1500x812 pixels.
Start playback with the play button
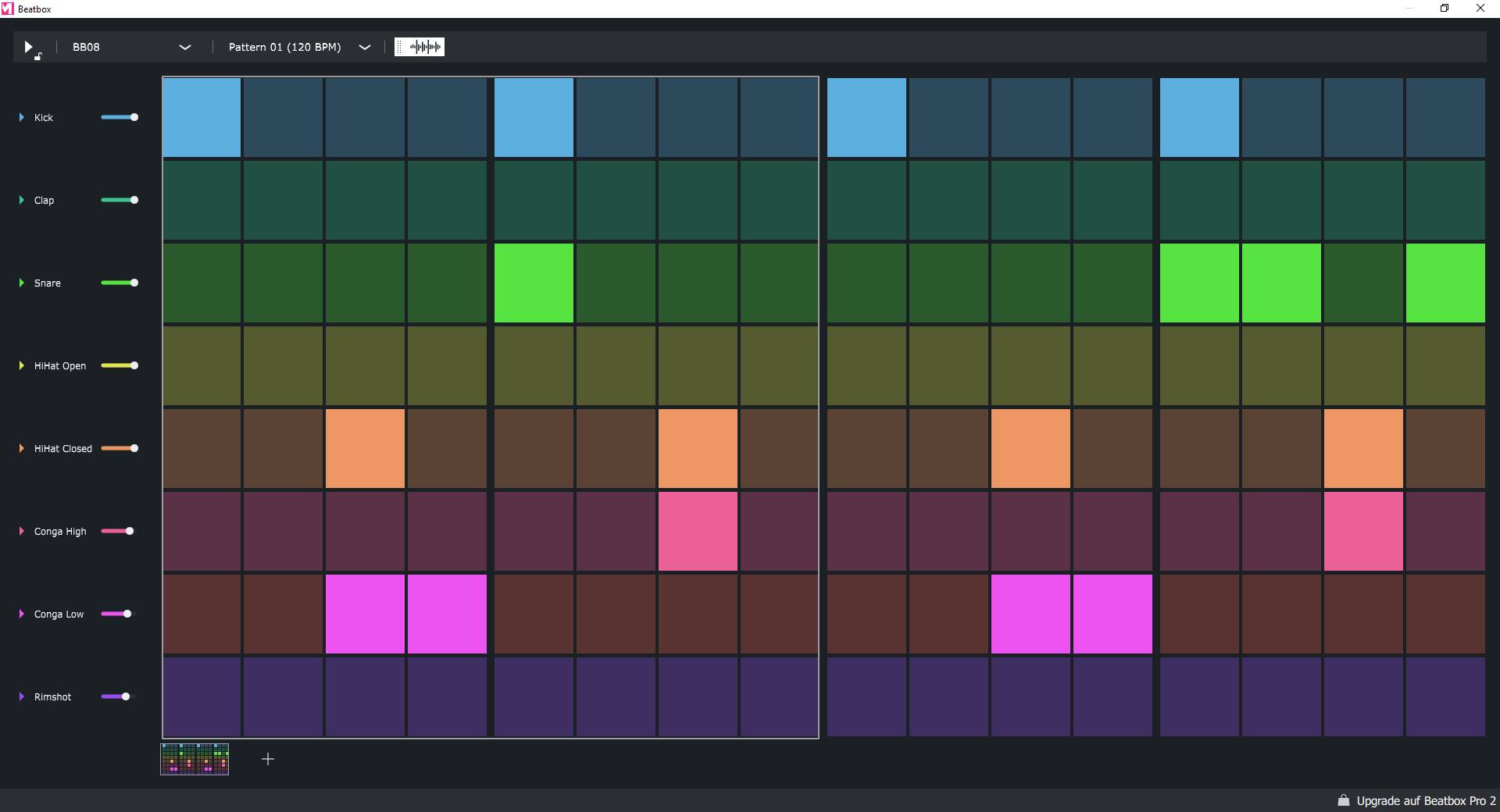(x=29, y=48)
